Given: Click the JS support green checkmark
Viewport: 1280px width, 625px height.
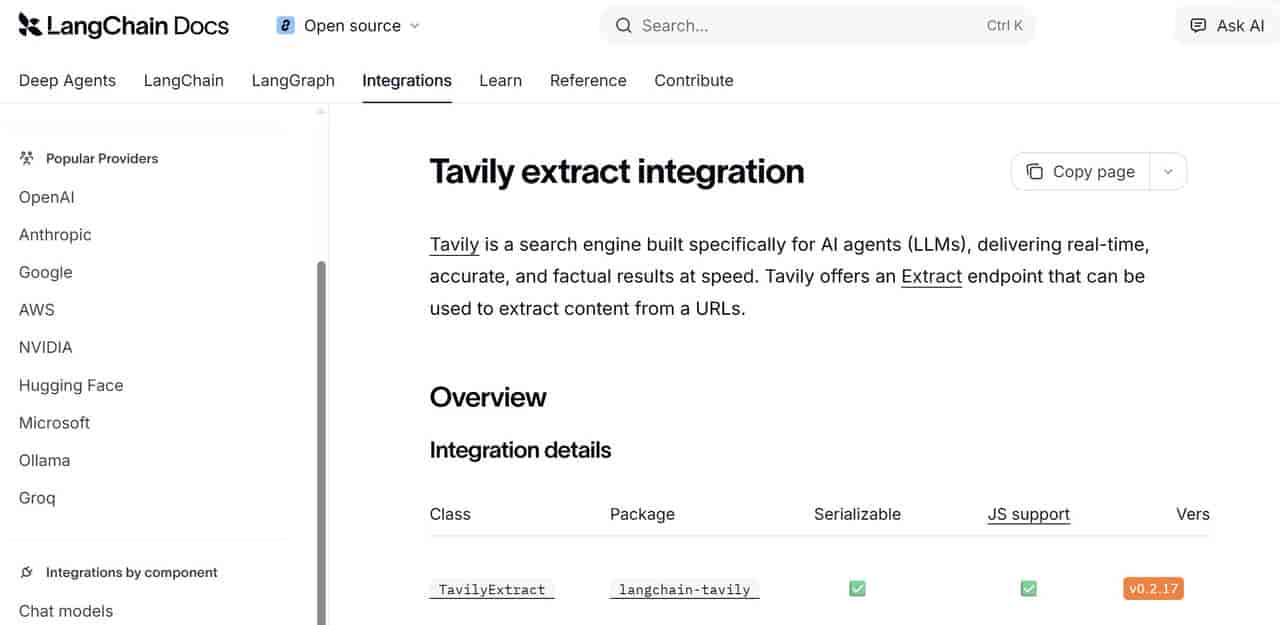Looking at the screenshot, I should 1029,589.
